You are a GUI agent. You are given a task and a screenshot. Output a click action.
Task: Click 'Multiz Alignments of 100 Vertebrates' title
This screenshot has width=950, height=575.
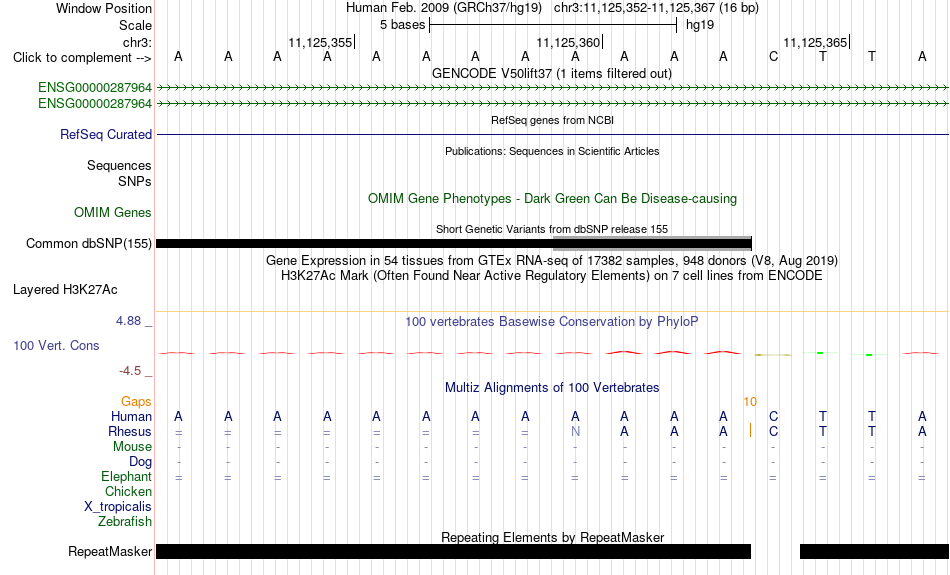[x=552, y=387]
